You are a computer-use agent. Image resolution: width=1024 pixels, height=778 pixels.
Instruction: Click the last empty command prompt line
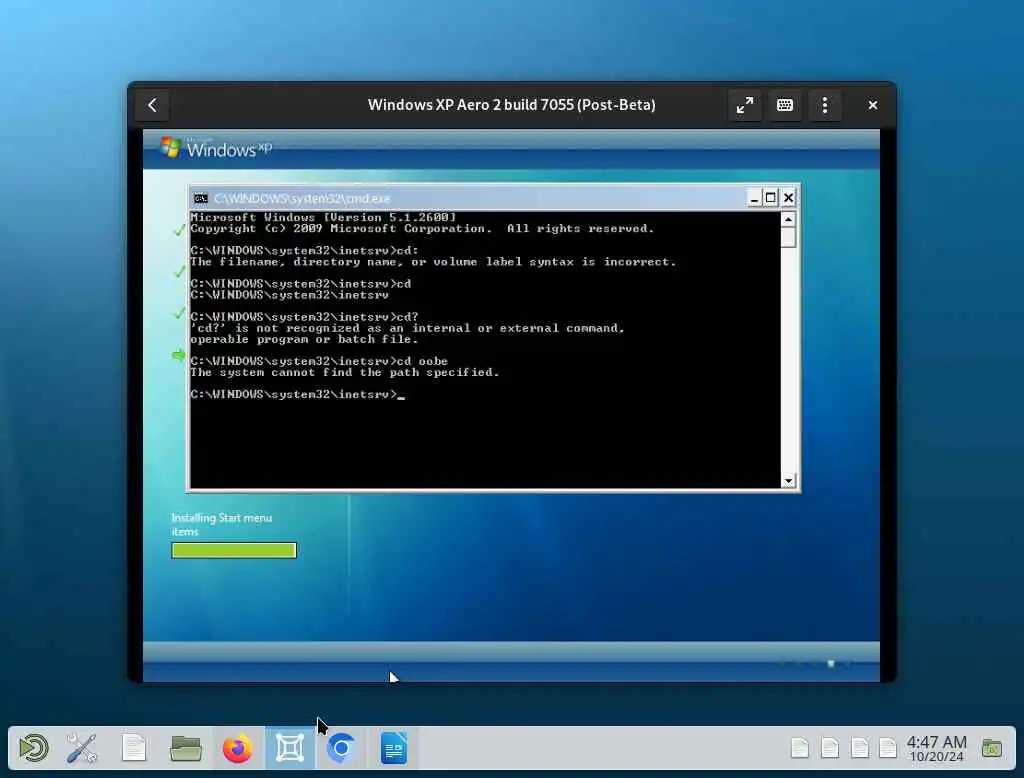(x=297, y=395)
